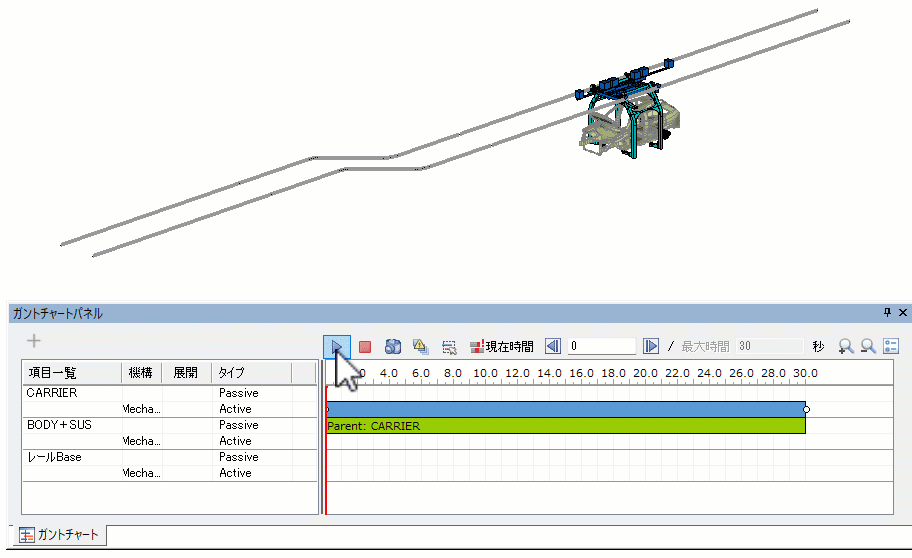
Task: Click the 現在時間 current time button
Action: pyautogui.click(x=501, y=347)
